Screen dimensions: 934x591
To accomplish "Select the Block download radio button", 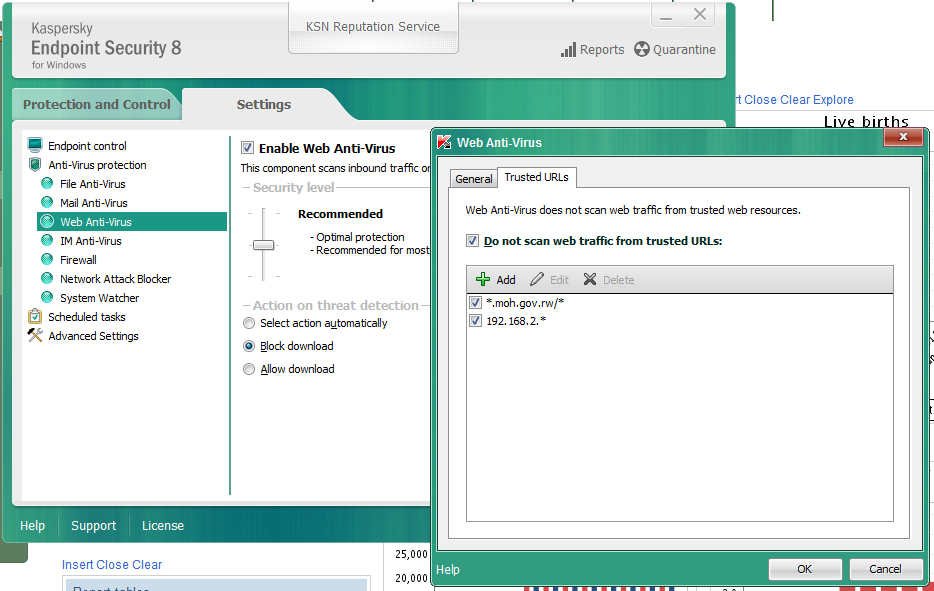I will 249,346.
